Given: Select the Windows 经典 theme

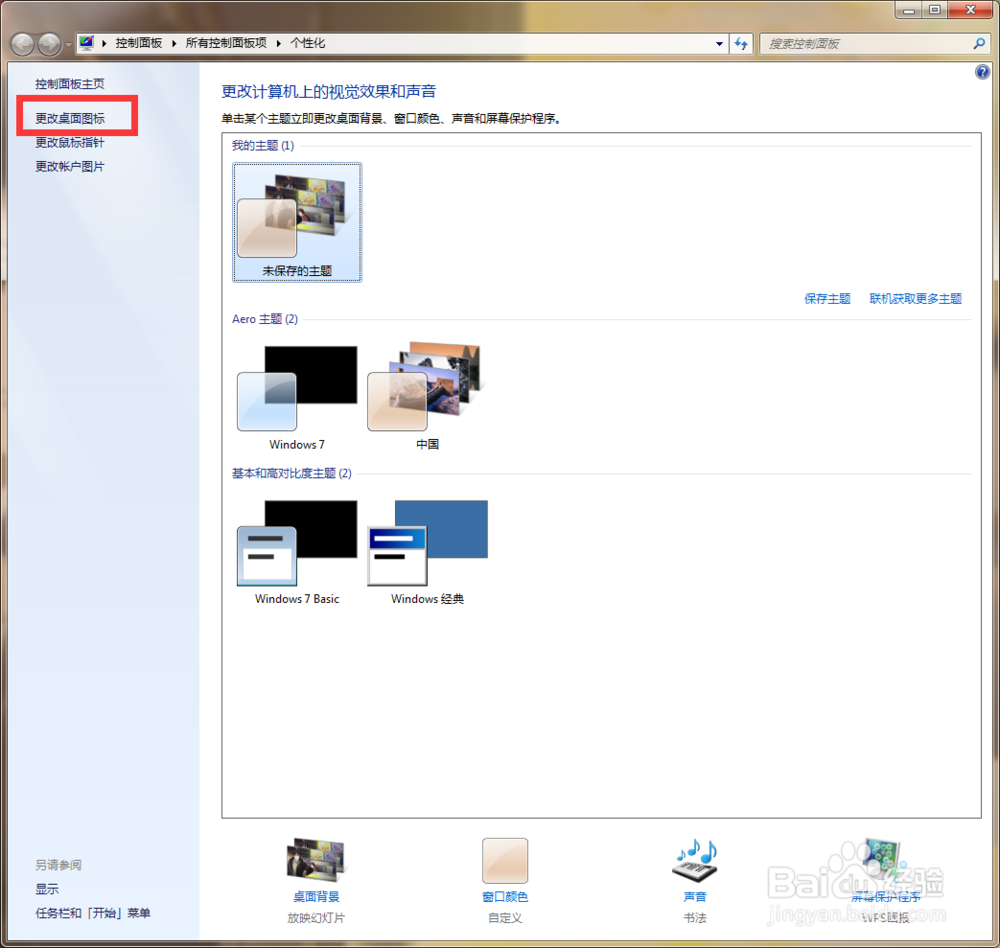Looking at the screenshot, I should click(x=427, y=551).
